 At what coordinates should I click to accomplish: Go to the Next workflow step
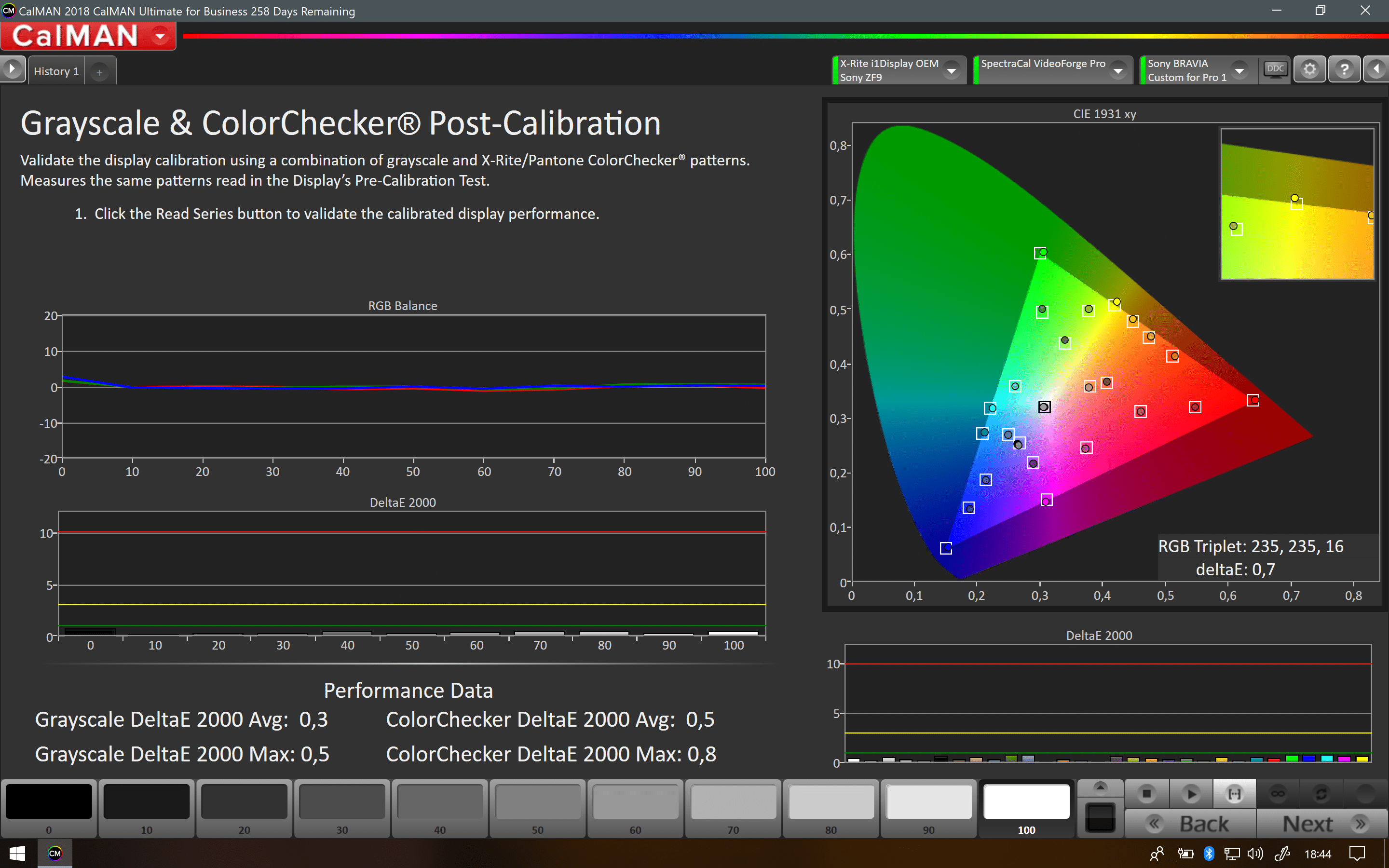[x=1322, y=825]
